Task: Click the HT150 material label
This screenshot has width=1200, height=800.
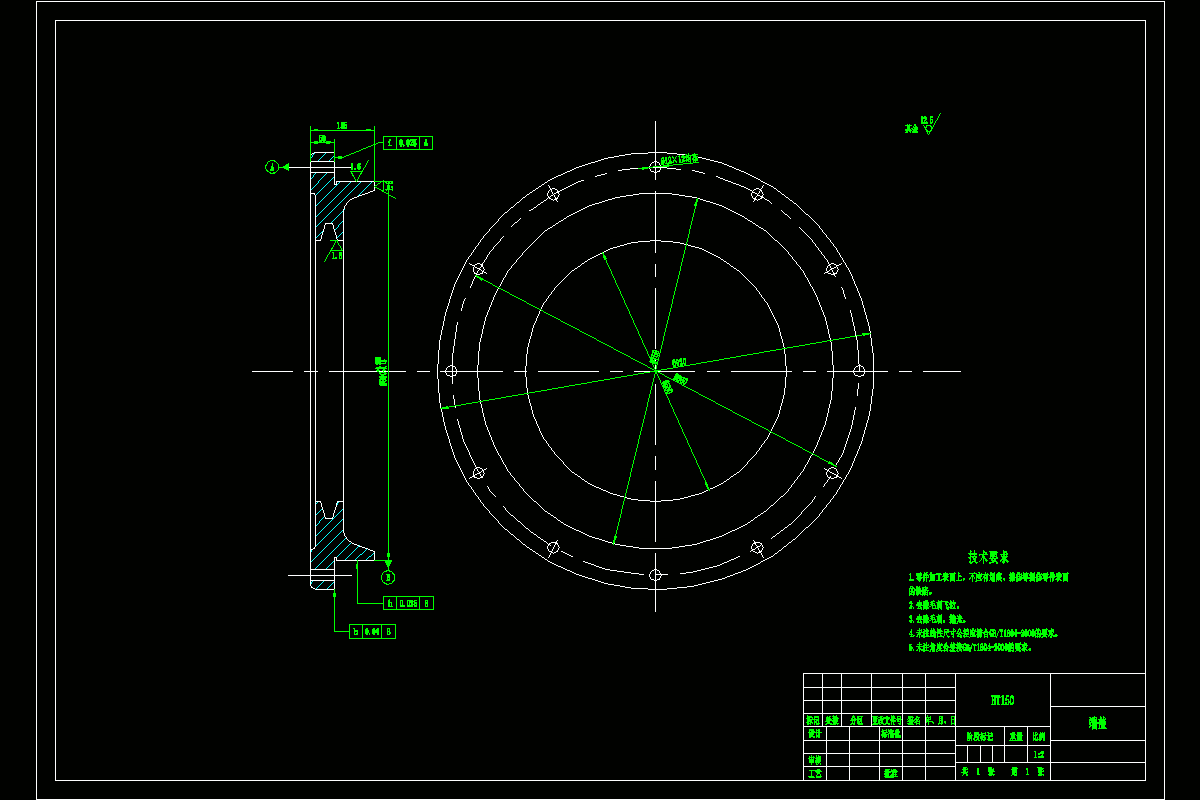Action: coord(1002,701)
